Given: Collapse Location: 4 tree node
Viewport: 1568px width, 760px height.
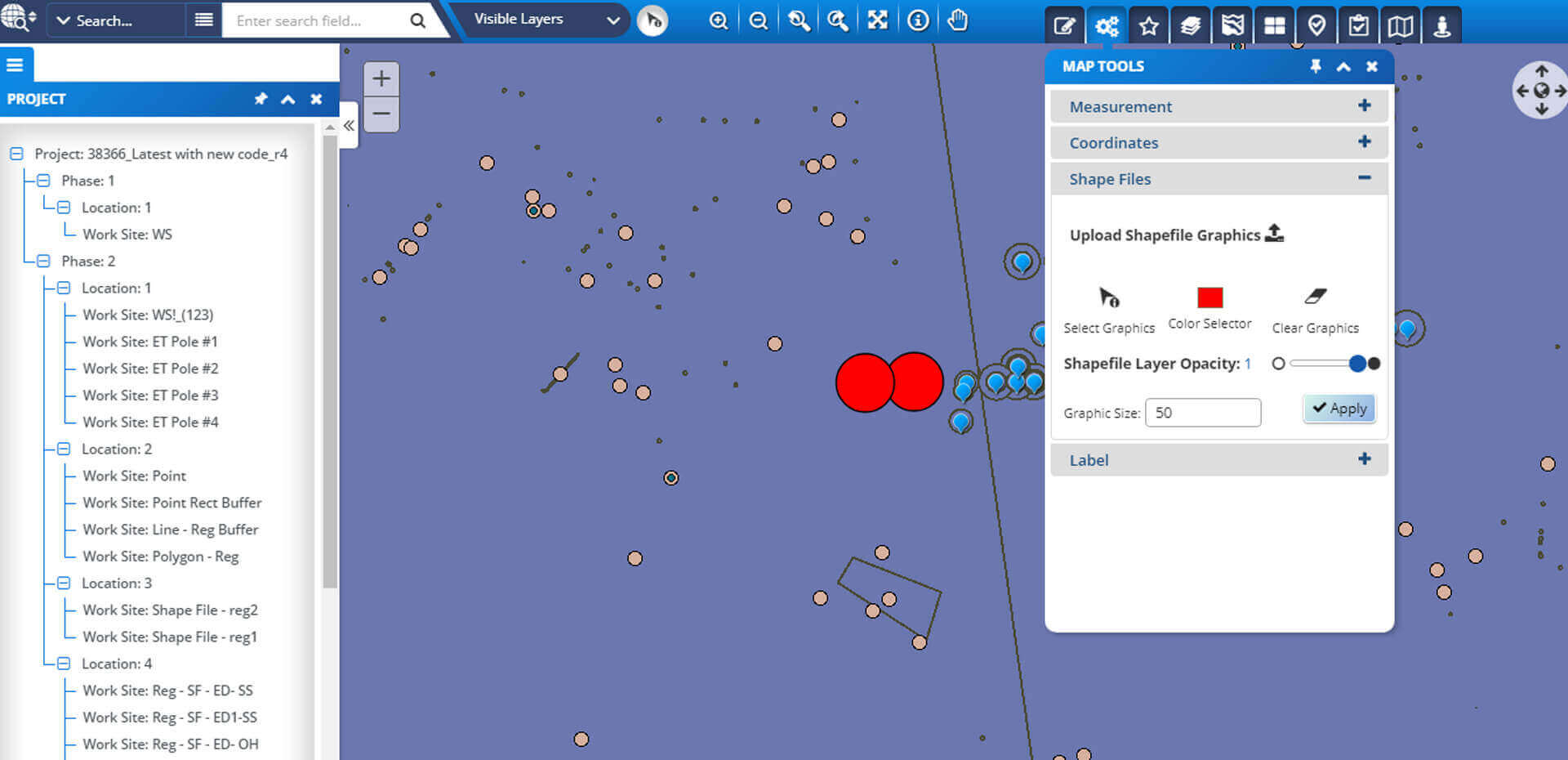Looking at the screenshot, I should coord(64,664).
